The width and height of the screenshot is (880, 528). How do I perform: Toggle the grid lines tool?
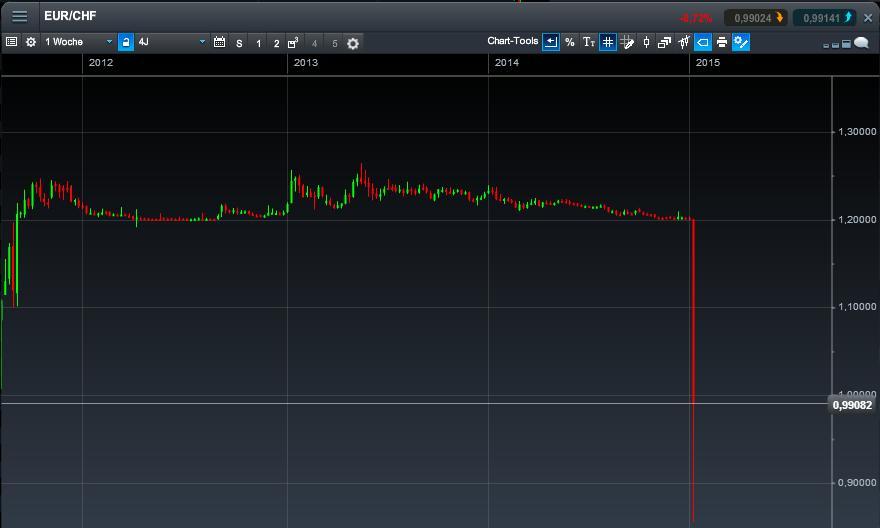[608, 42]
